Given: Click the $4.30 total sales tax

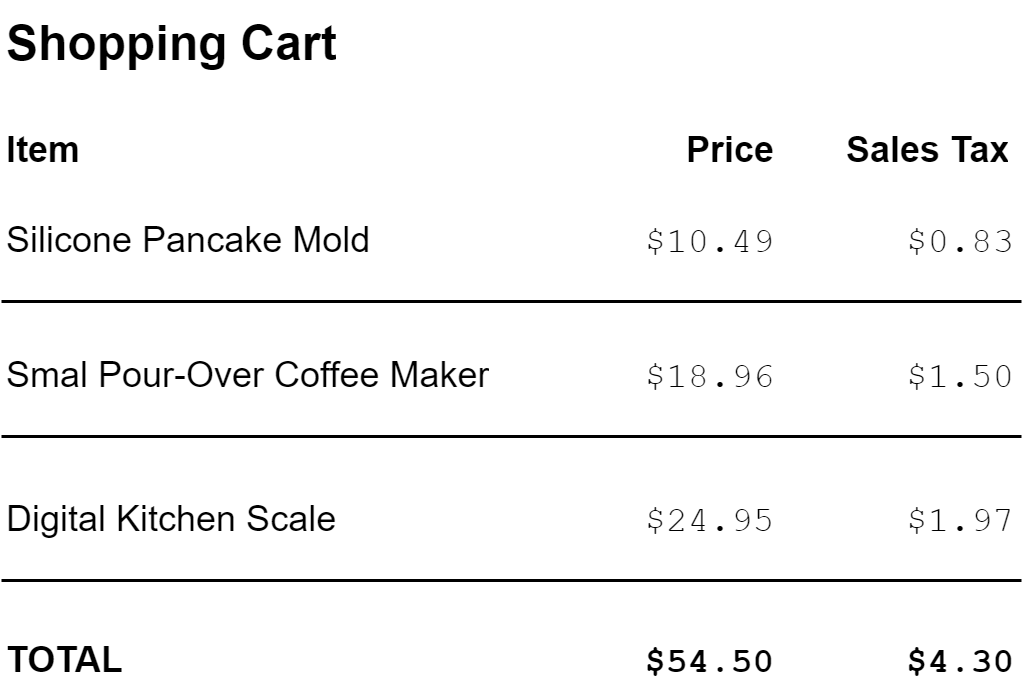Looking at the screenshot, I should click(960, 661).
